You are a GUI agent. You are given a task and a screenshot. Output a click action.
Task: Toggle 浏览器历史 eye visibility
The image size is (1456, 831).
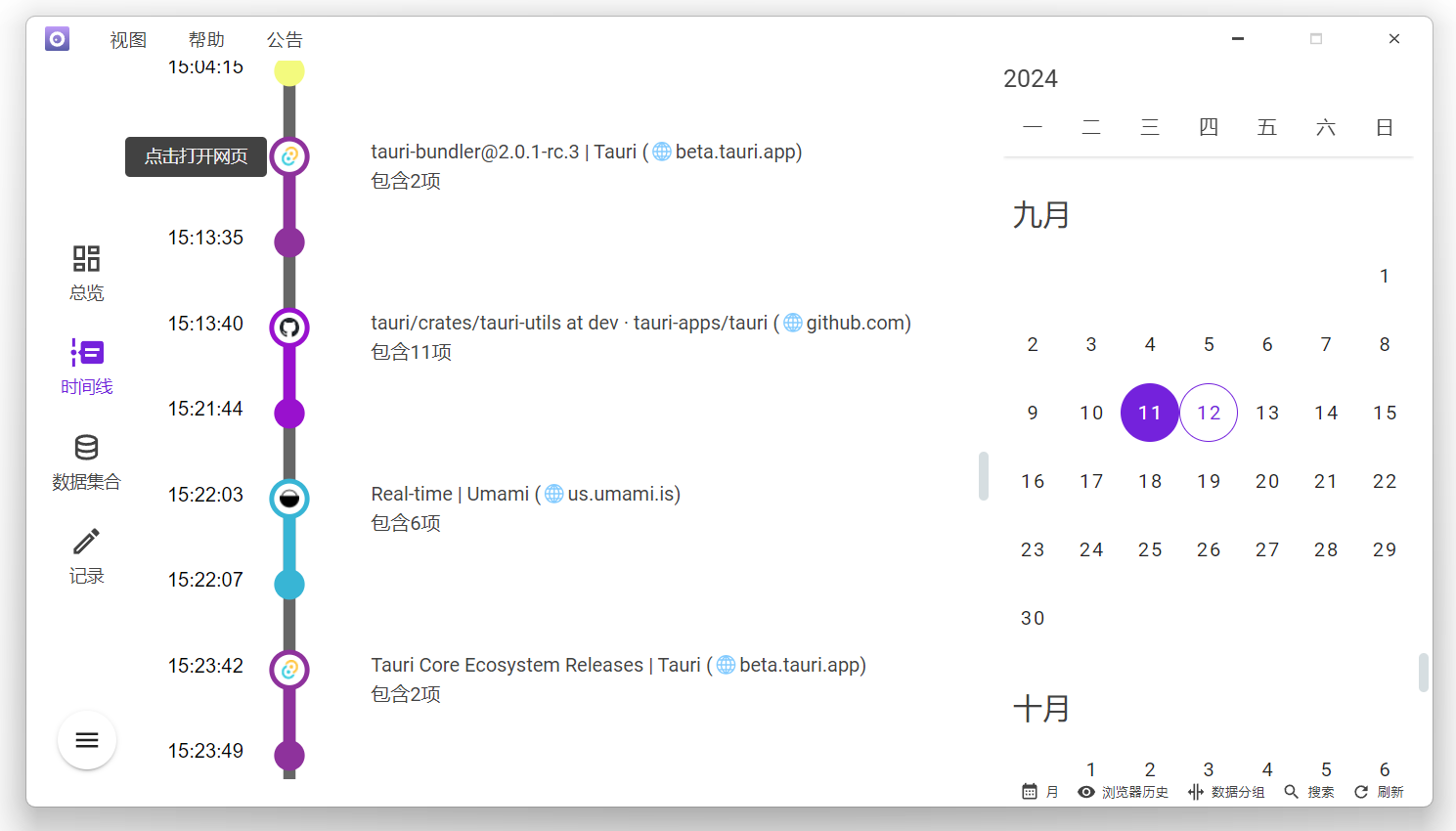[x=1086, y=792]
